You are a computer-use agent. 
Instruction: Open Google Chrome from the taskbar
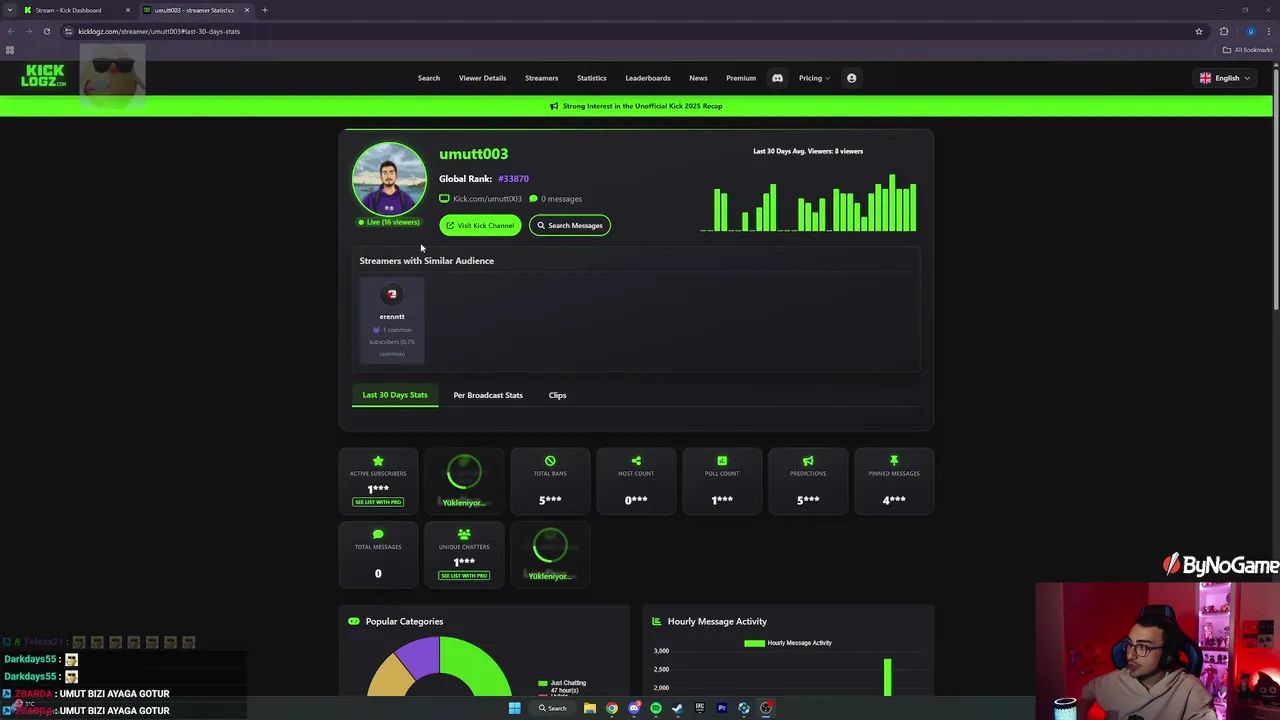[612, 708]
